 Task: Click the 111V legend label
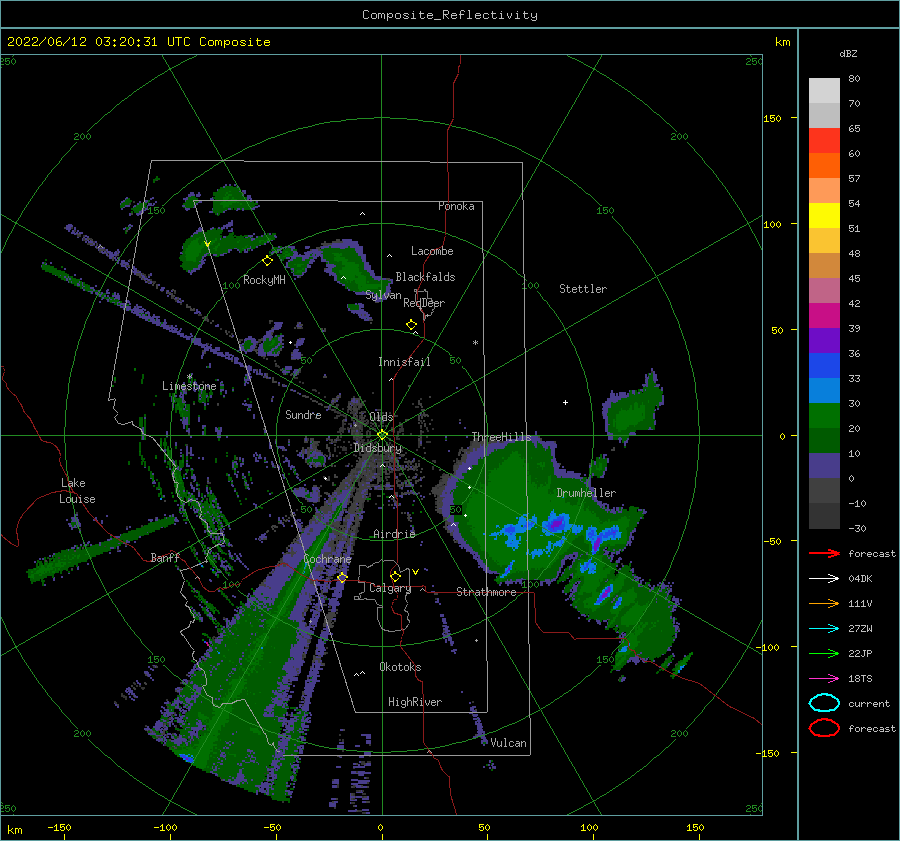[860, 603]
